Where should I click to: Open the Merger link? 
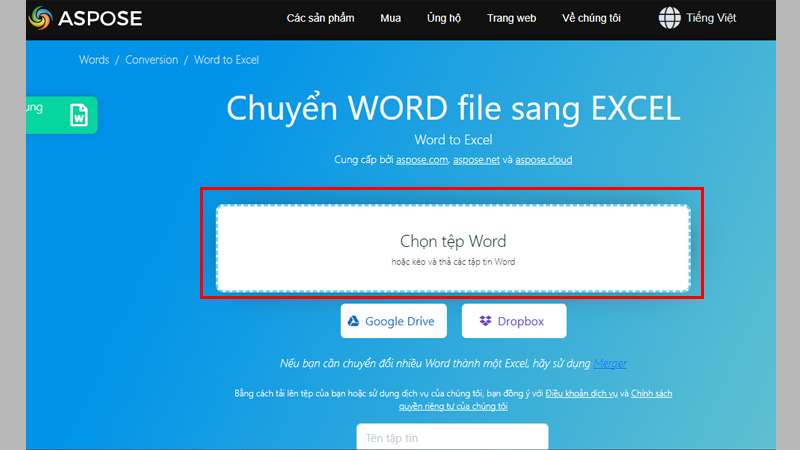pyautogui.click(x=610, y=363)
